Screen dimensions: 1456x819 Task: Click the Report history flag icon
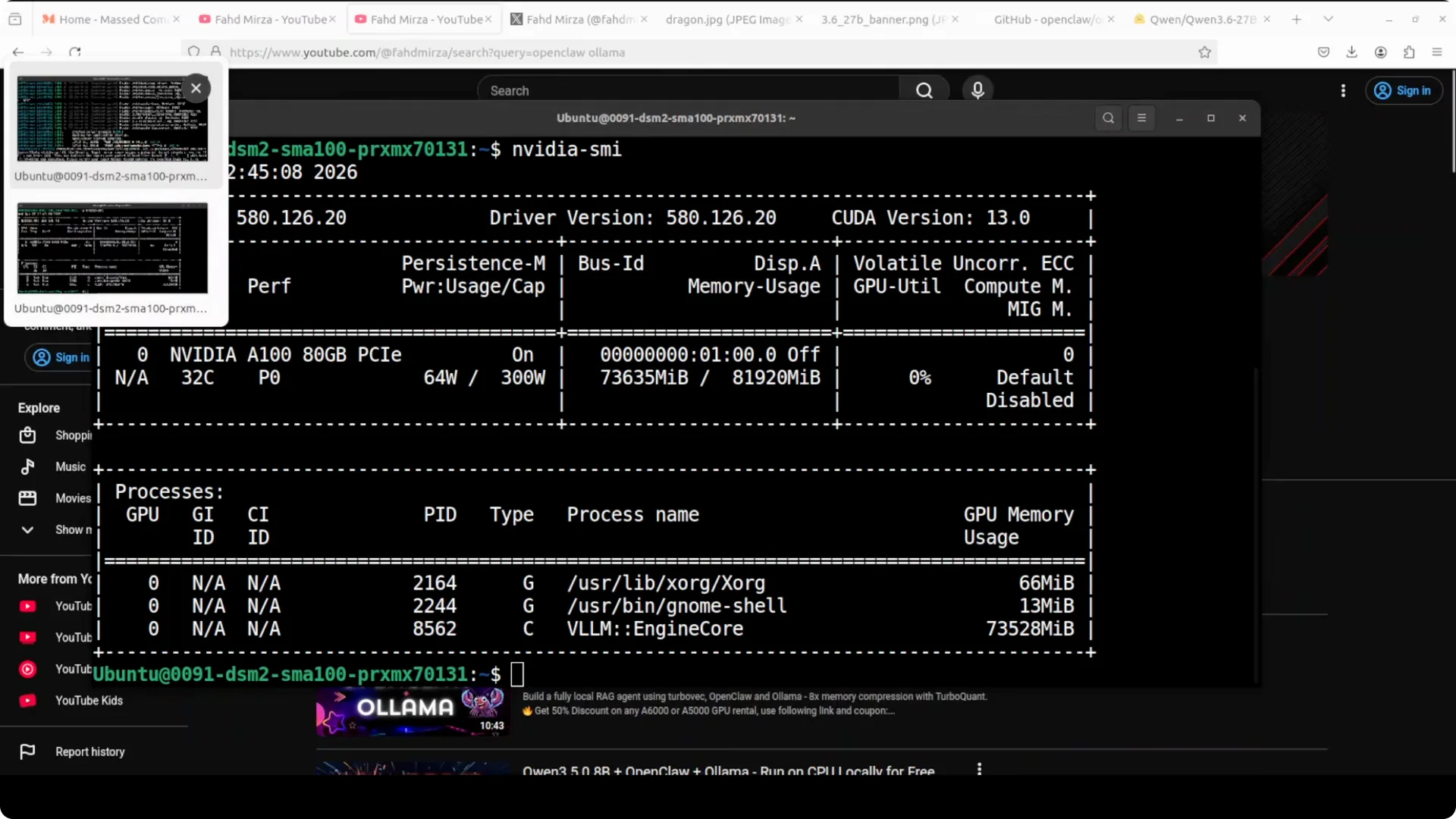[x=27, y=752]
